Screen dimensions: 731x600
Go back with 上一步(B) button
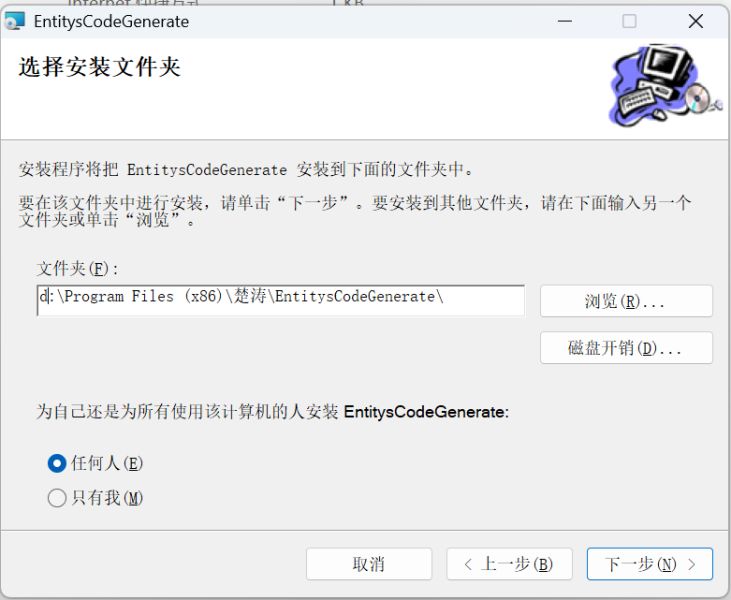(509, 564)
